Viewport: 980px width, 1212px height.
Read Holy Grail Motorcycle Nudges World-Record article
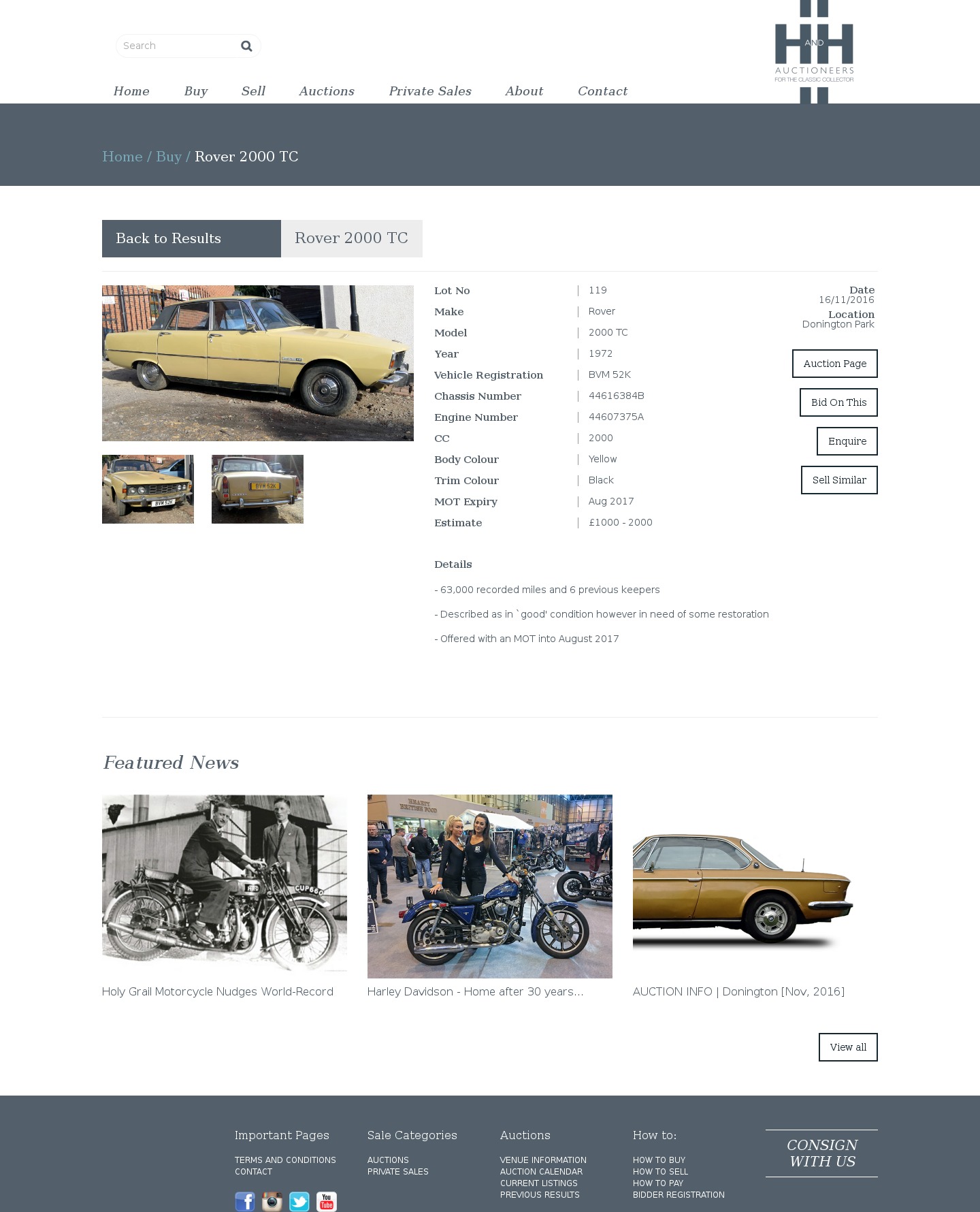pos(218,991)
